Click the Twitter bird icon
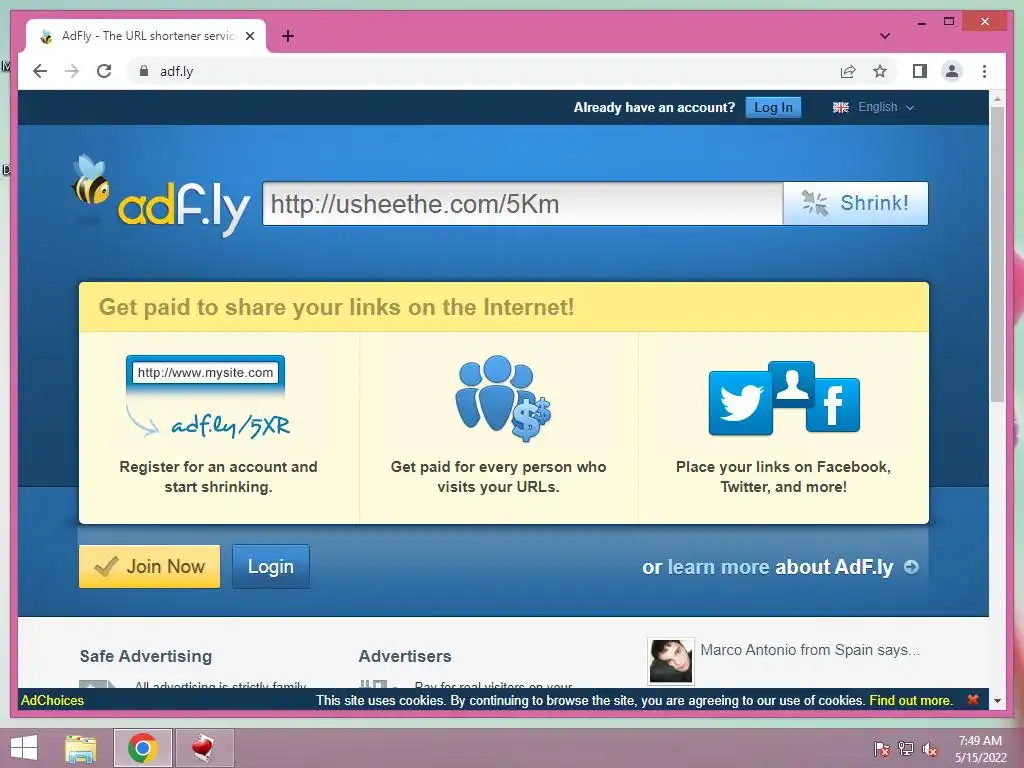1024x768 pixels. pos(741,403)
